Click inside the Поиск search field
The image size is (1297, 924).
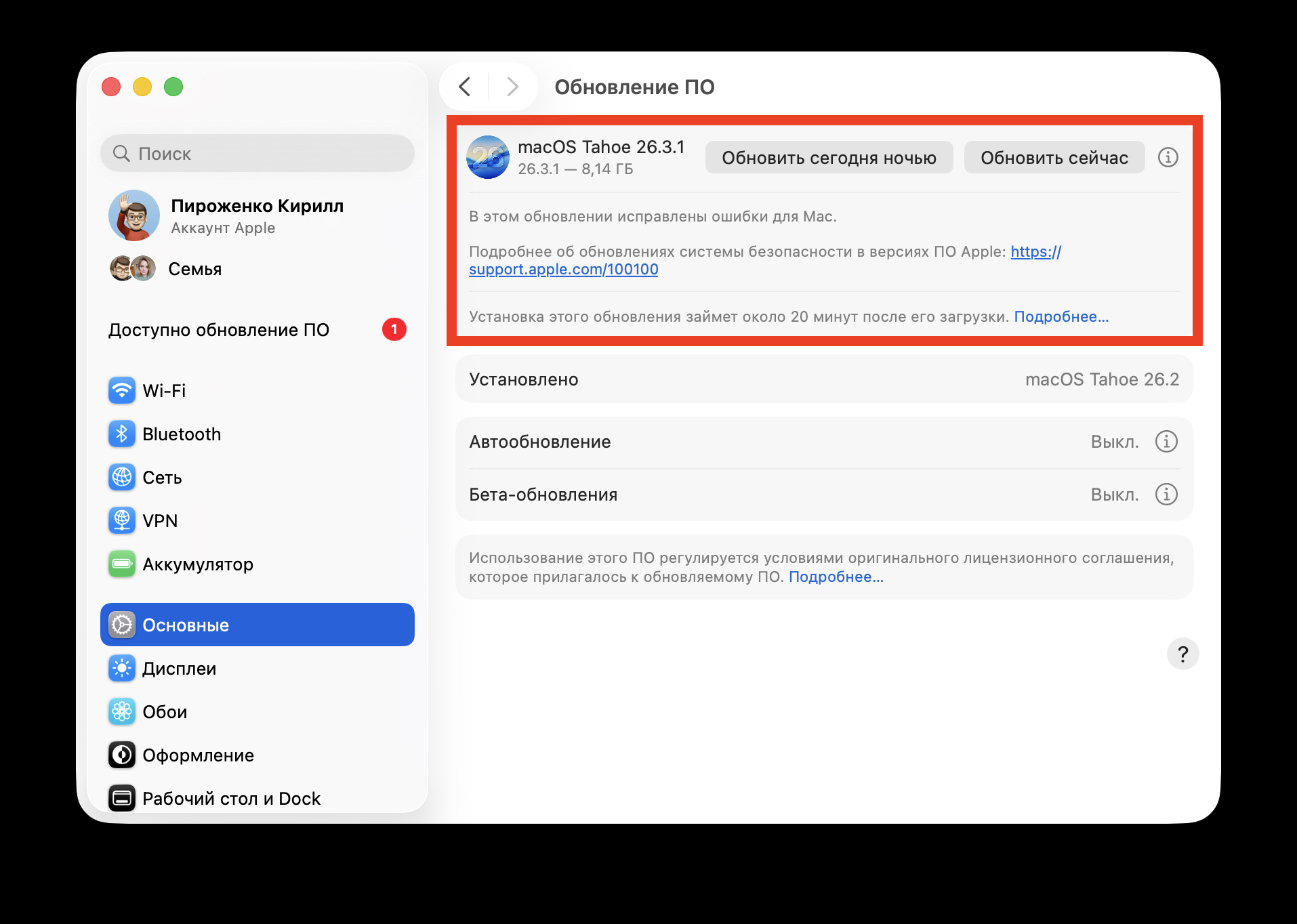point(258,153)
